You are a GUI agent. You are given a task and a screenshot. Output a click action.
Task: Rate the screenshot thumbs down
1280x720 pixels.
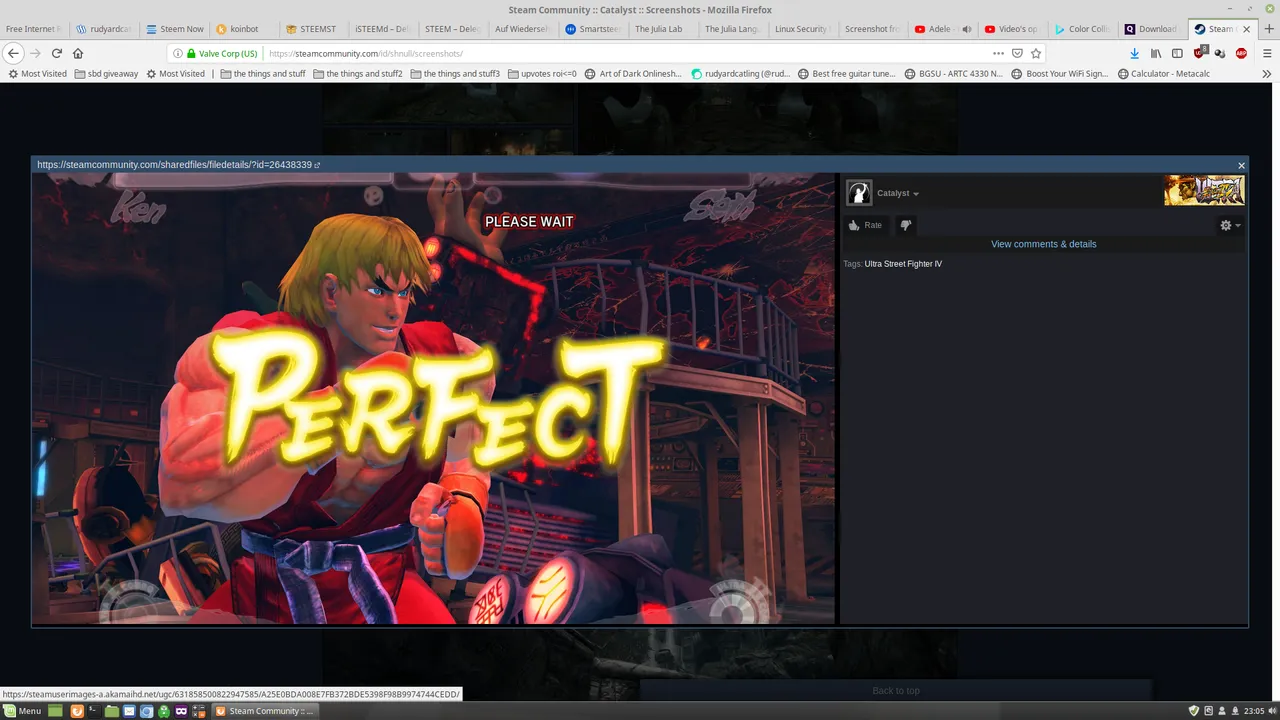tap(905, 225)
